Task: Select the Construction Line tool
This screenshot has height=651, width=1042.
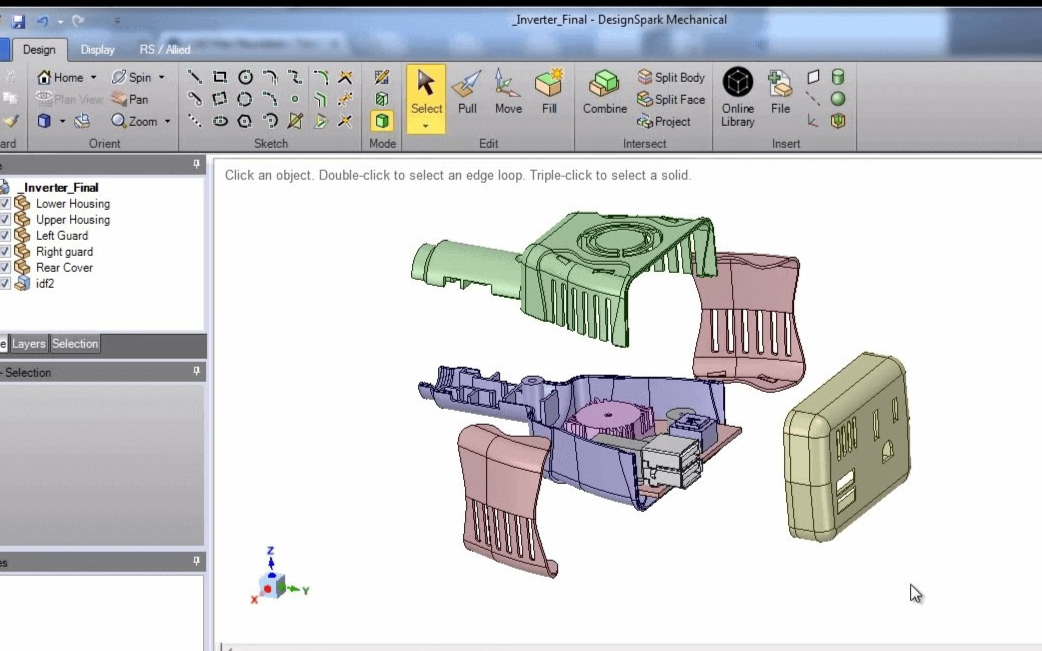Action: click(194, 121)
